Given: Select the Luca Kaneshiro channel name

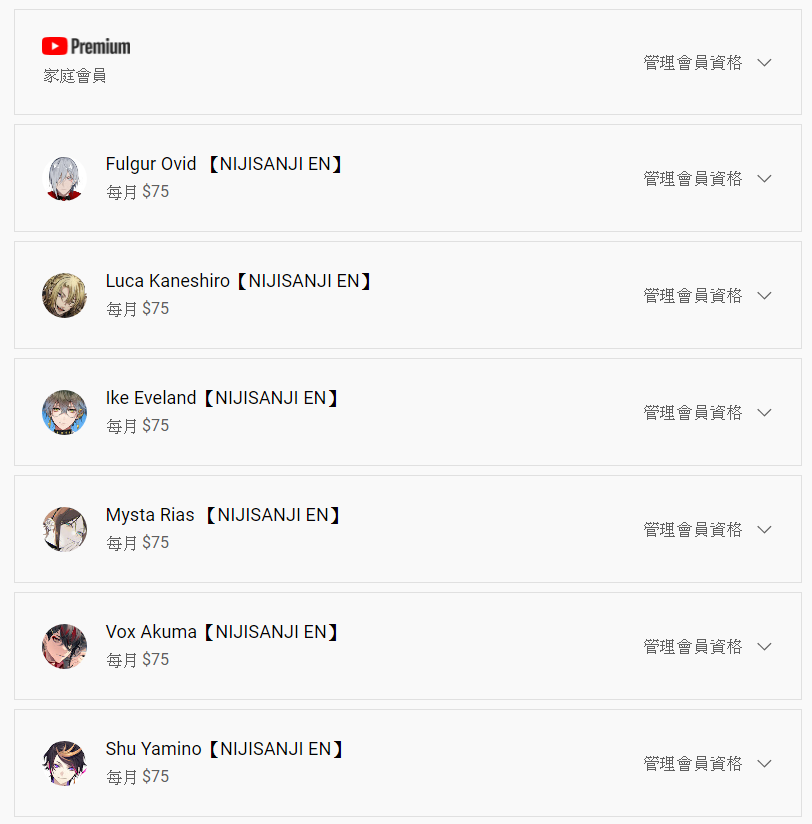Looking at the screenshot, I should [x=238, y=281].
